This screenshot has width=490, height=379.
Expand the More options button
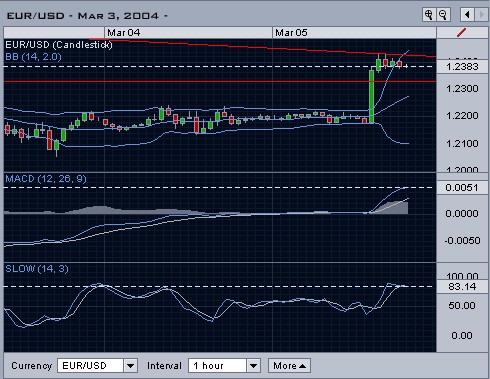click(289, 366)
